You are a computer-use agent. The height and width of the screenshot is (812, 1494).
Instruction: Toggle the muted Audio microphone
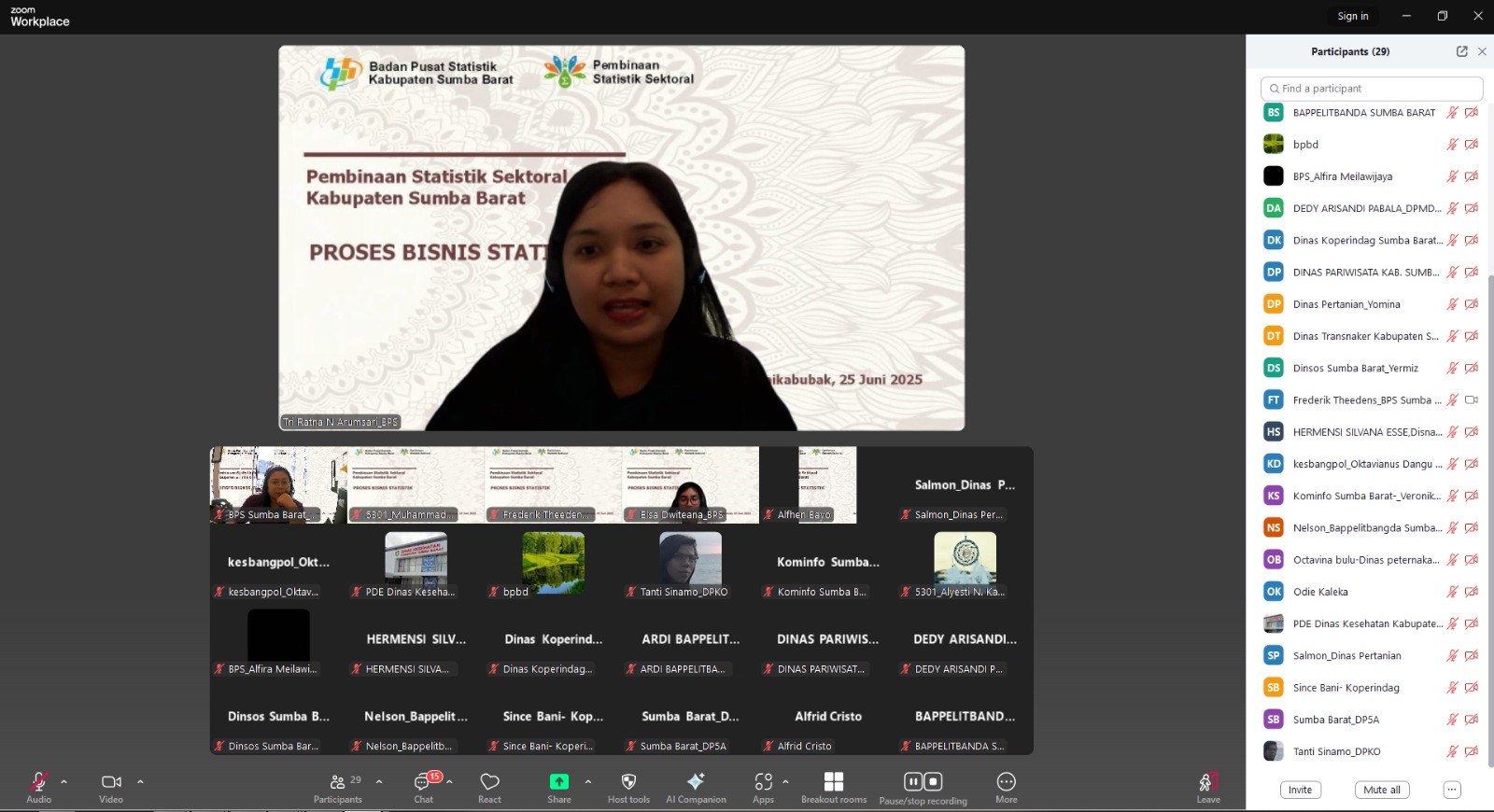tap(39, 782)
